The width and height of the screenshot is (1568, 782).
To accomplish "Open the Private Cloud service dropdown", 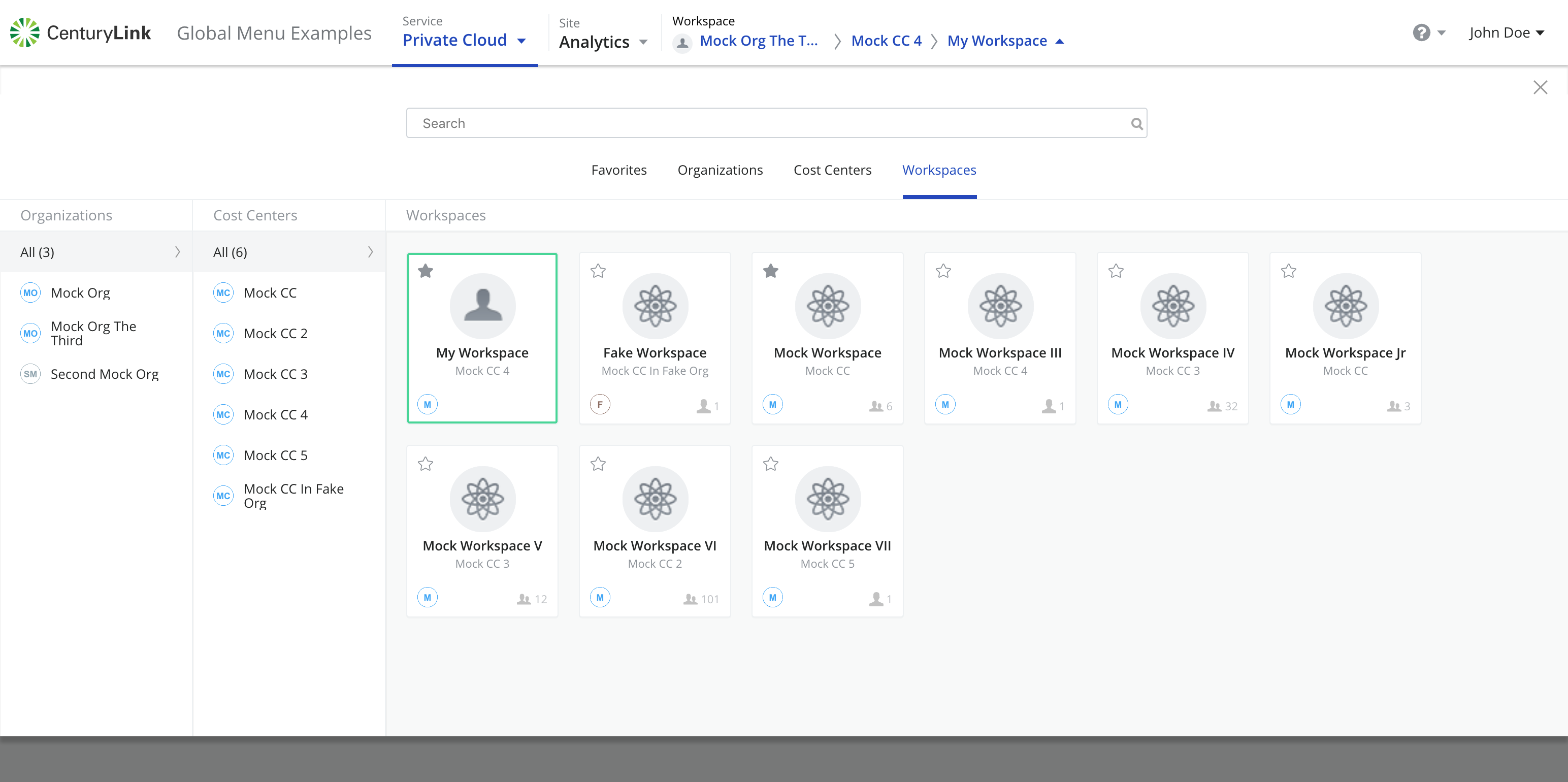I will tap(465, 40).
